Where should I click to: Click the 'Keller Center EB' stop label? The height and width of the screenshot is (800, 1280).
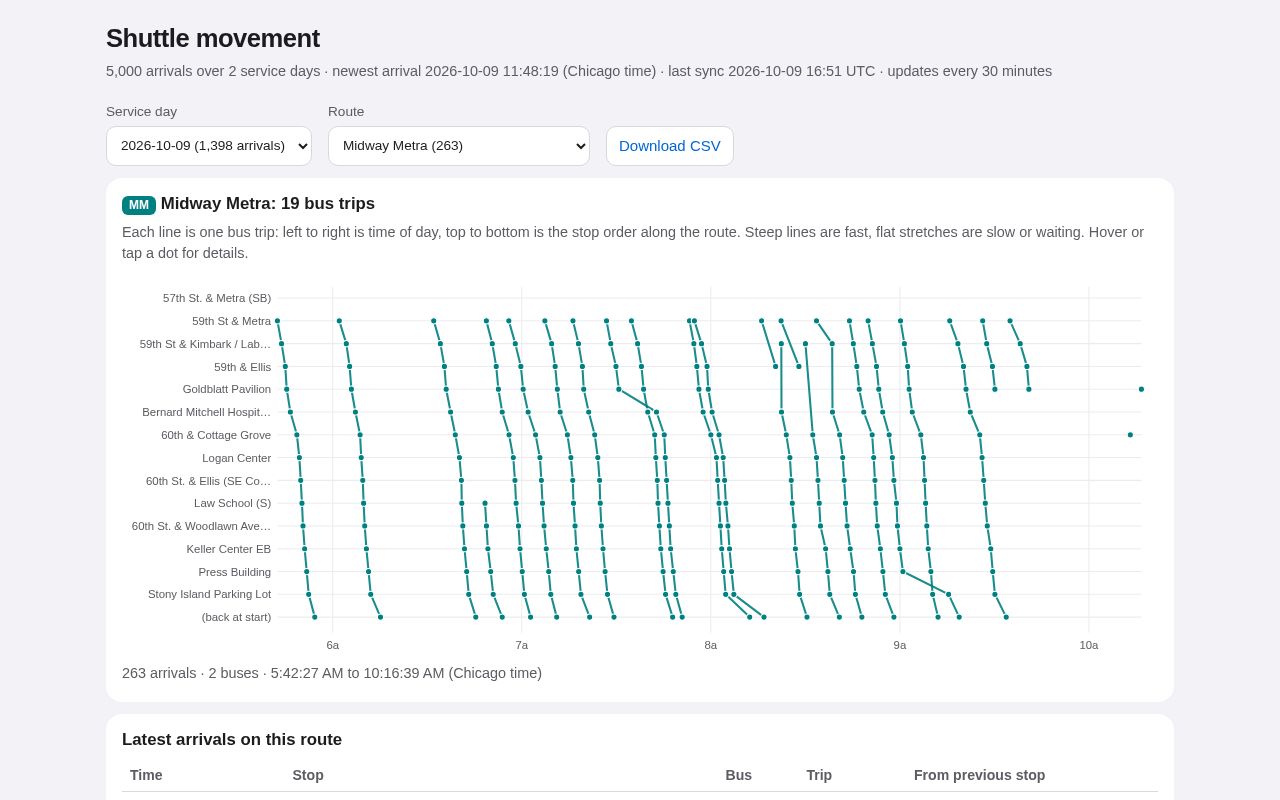click(228, 549)
